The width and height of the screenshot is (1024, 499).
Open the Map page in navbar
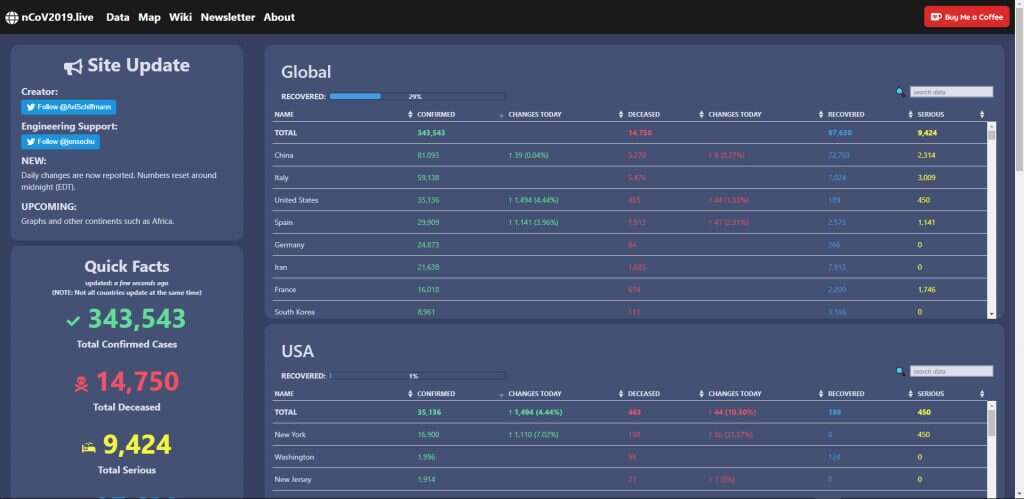149,17
